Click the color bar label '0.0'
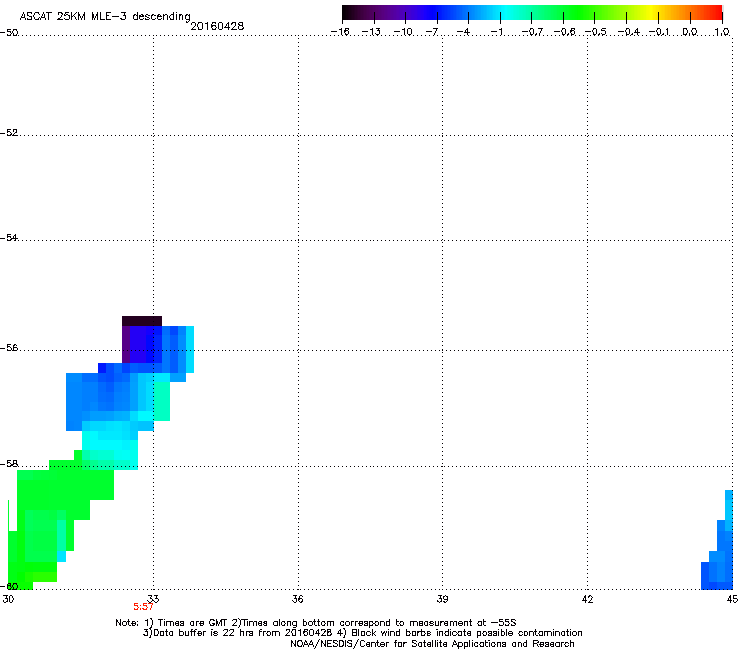 [690, 32]
